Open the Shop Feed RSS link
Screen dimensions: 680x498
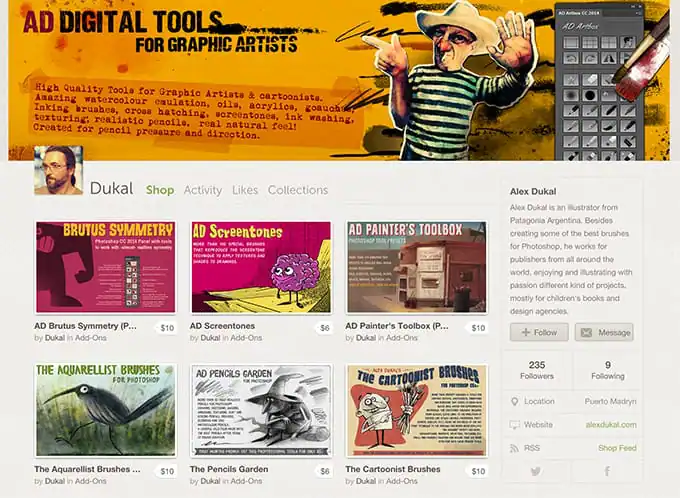pyautogui.click(x=618, y=448)
